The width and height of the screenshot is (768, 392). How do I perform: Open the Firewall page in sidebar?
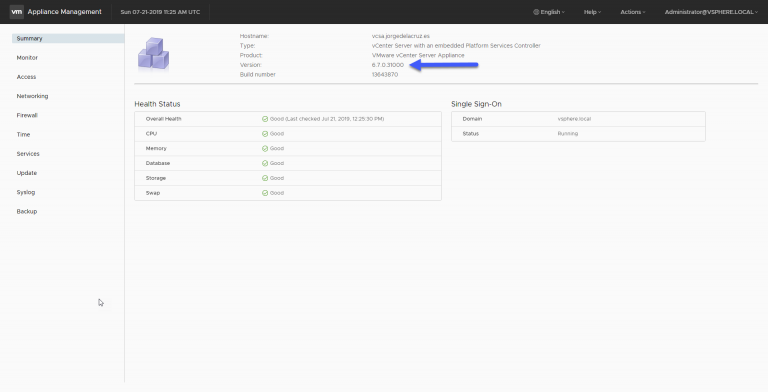27,115
